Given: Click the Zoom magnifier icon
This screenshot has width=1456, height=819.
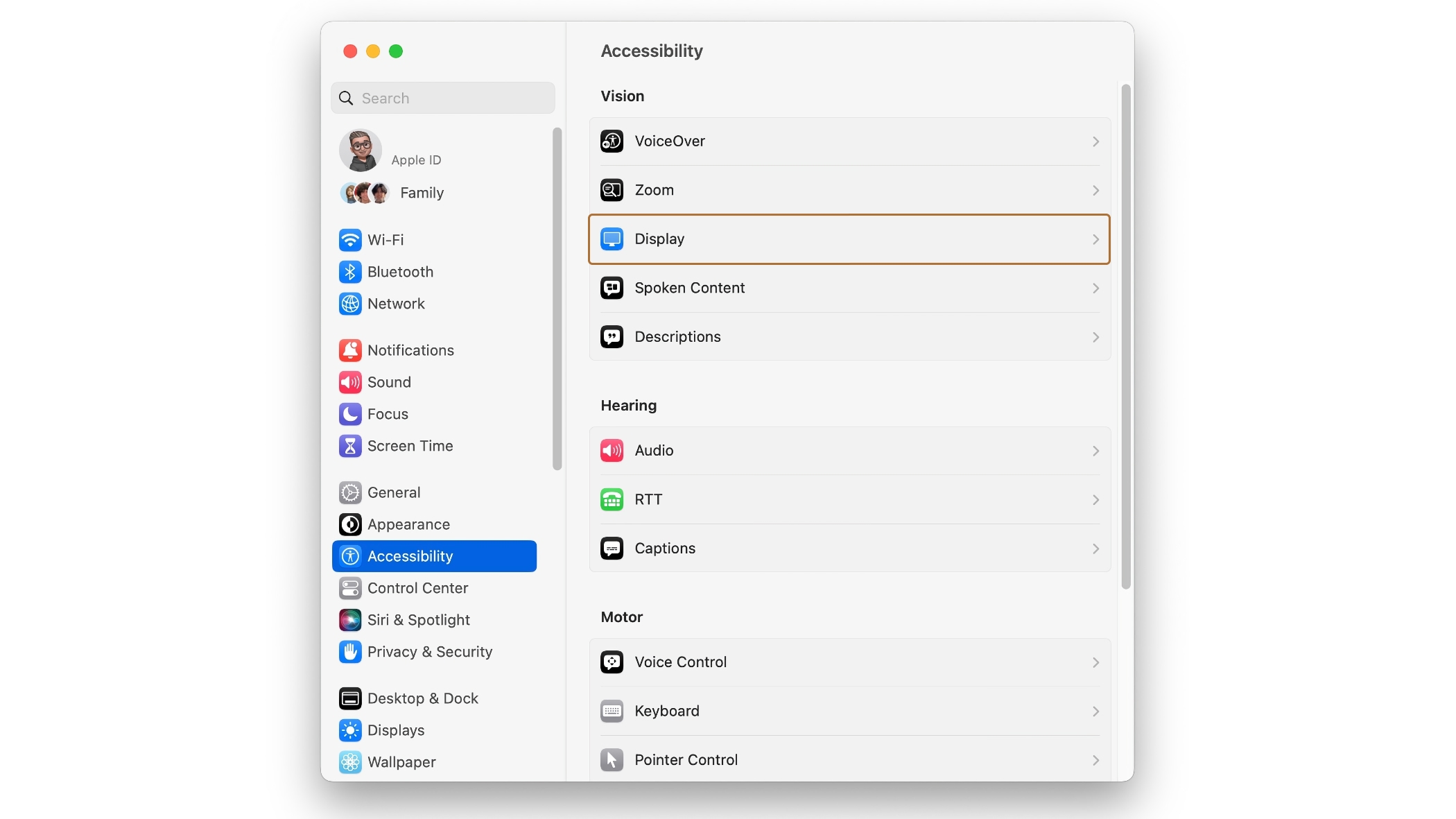Looking at the screenshot, I should pyautogui.click(x=612, y=190).
